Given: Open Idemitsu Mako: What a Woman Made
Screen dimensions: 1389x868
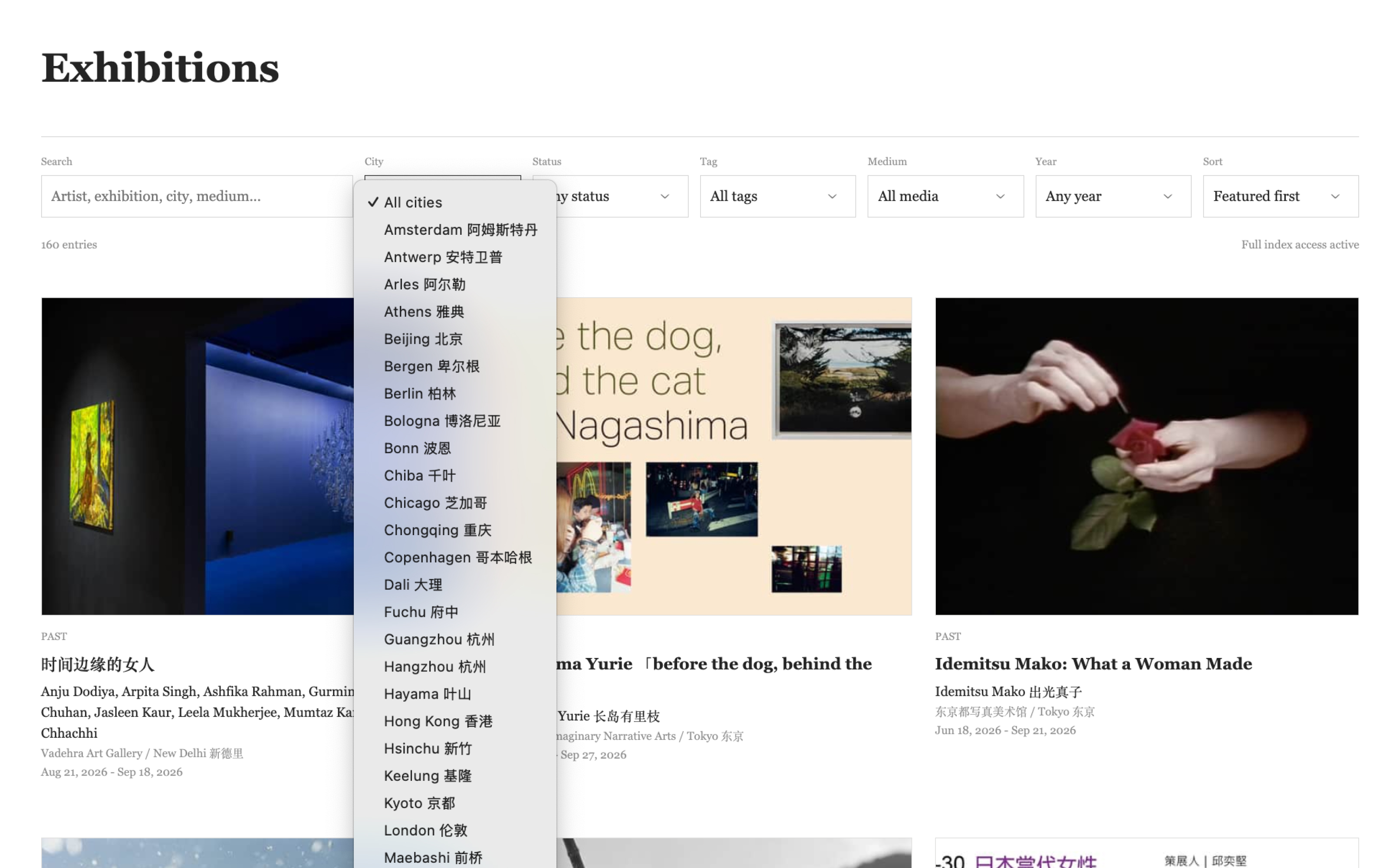Looking at the screenshot, I should coord(1093,664).
